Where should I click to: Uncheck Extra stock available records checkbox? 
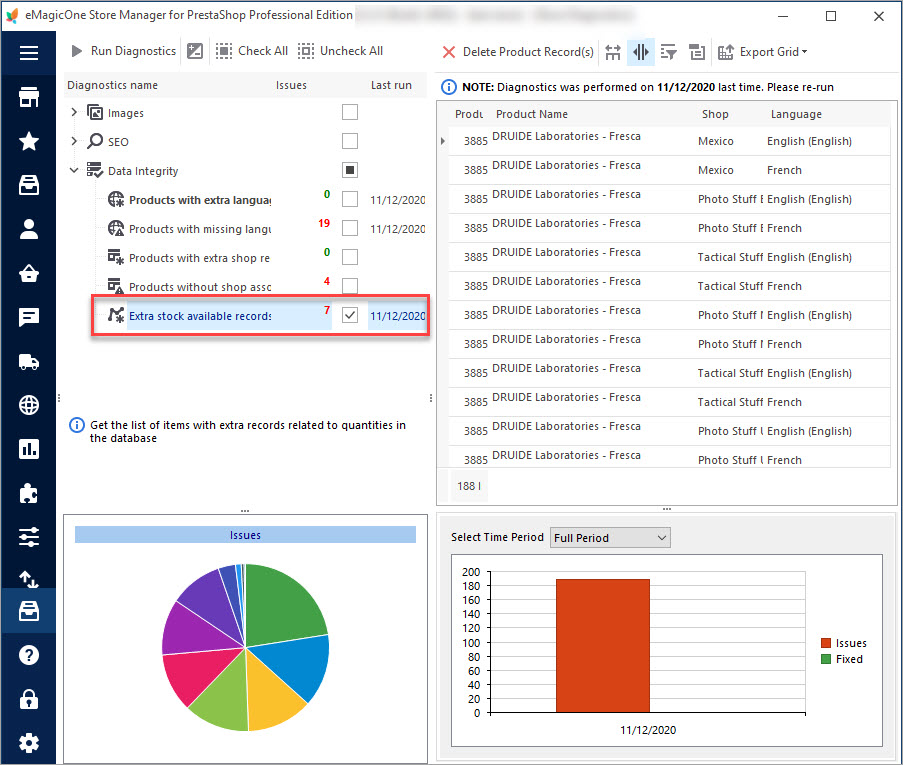350,315
